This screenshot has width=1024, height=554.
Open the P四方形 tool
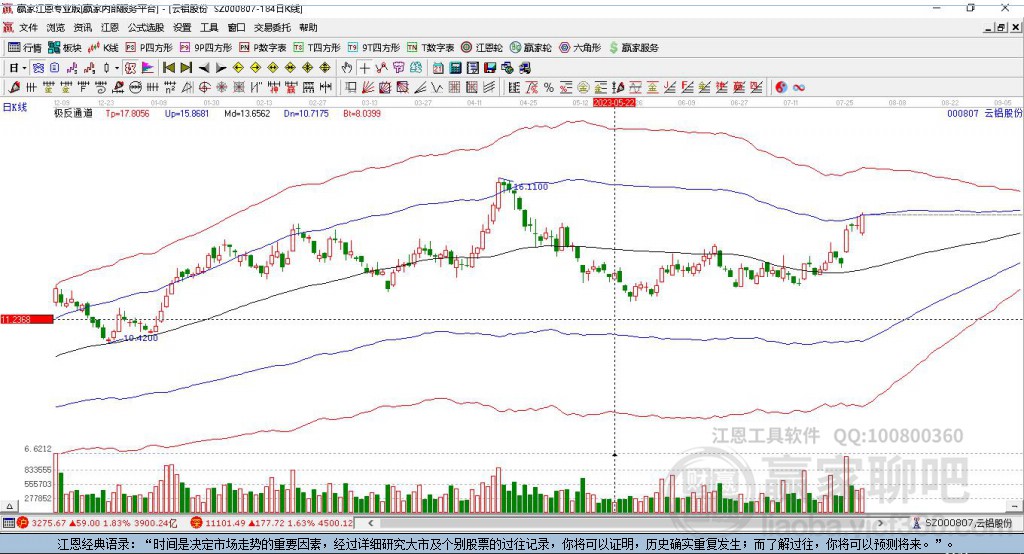tap(149, 48)
